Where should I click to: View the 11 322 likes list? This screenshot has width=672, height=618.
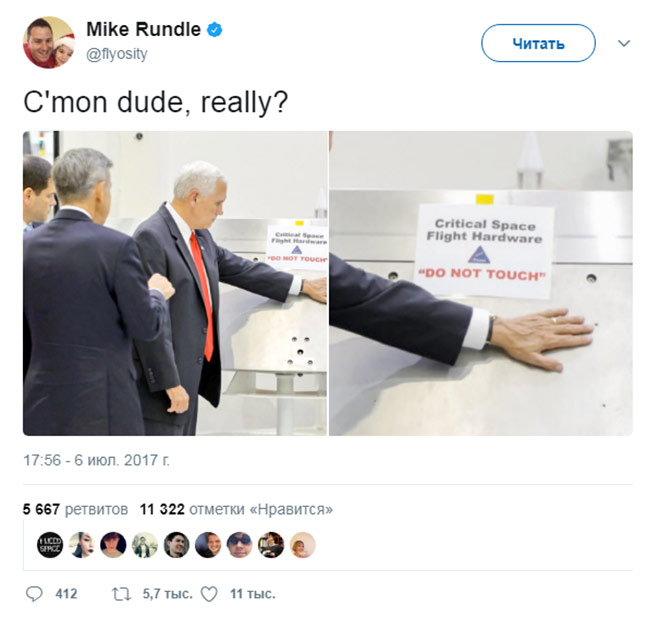click(x=236, y=510)
